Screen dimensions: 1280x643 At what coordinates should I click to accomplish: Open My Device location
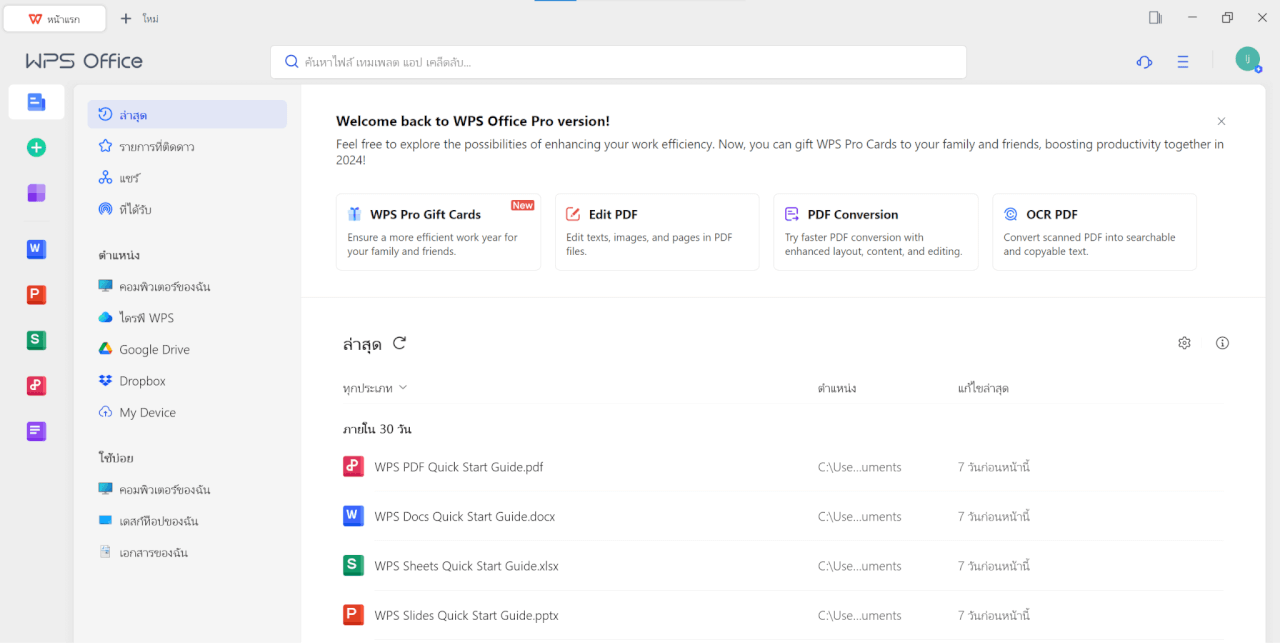pyautogui.click(x=187, y=412)
